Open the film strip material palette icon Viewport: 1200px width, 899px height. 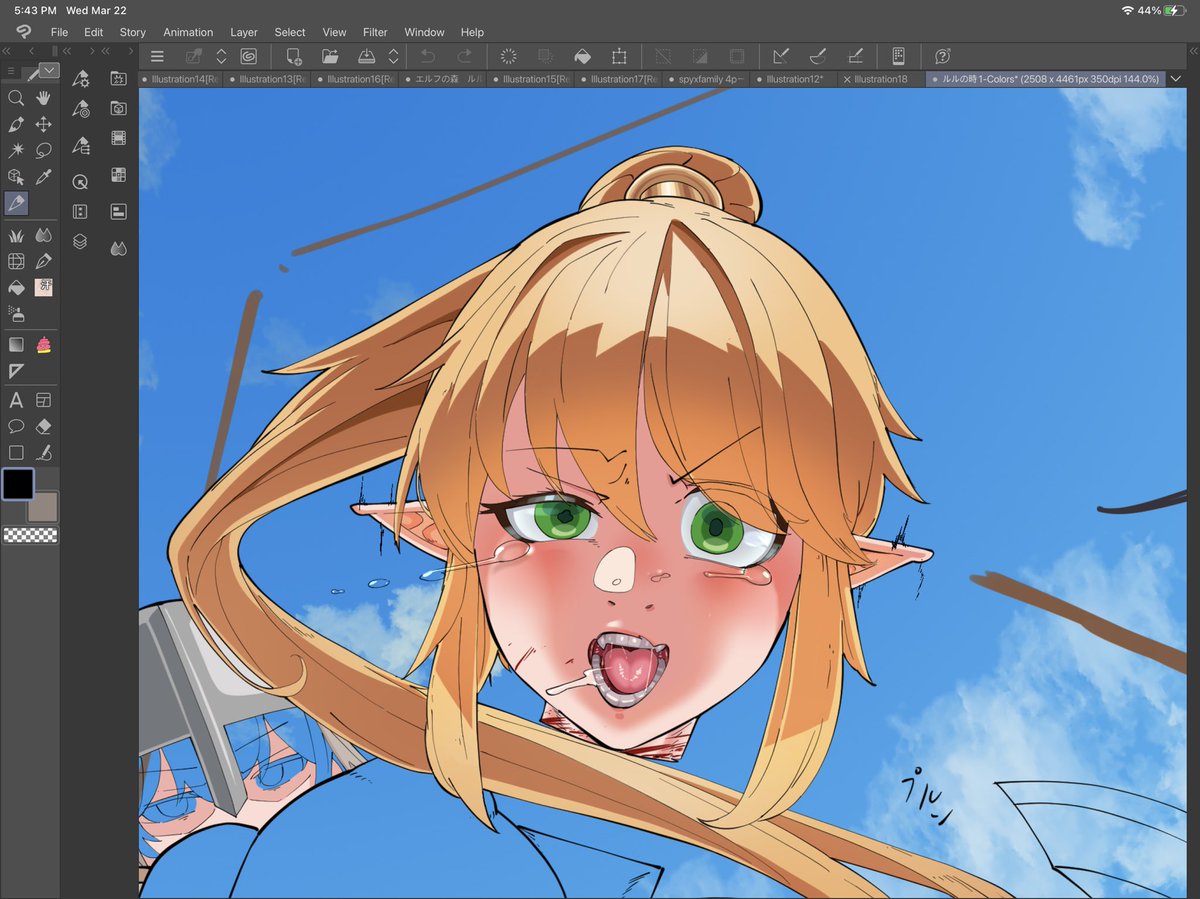pos(119,139)
